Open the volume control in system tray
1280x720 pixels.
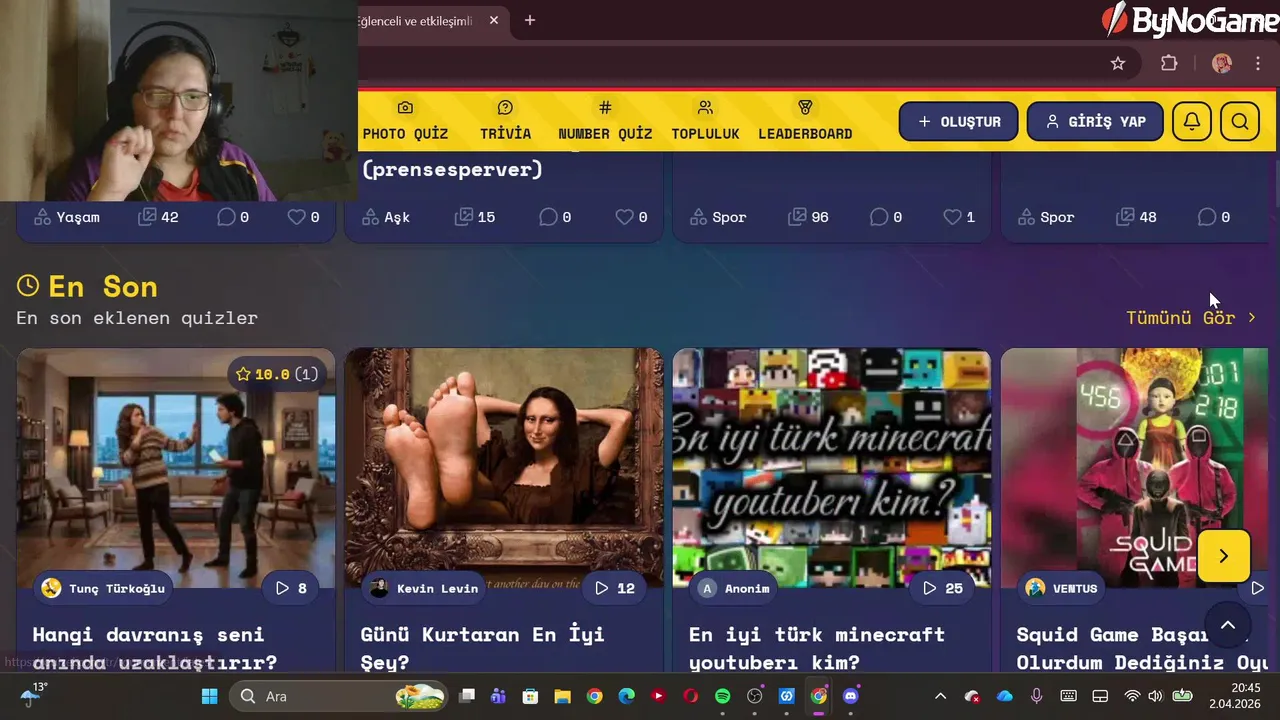tap(1155, 696)
